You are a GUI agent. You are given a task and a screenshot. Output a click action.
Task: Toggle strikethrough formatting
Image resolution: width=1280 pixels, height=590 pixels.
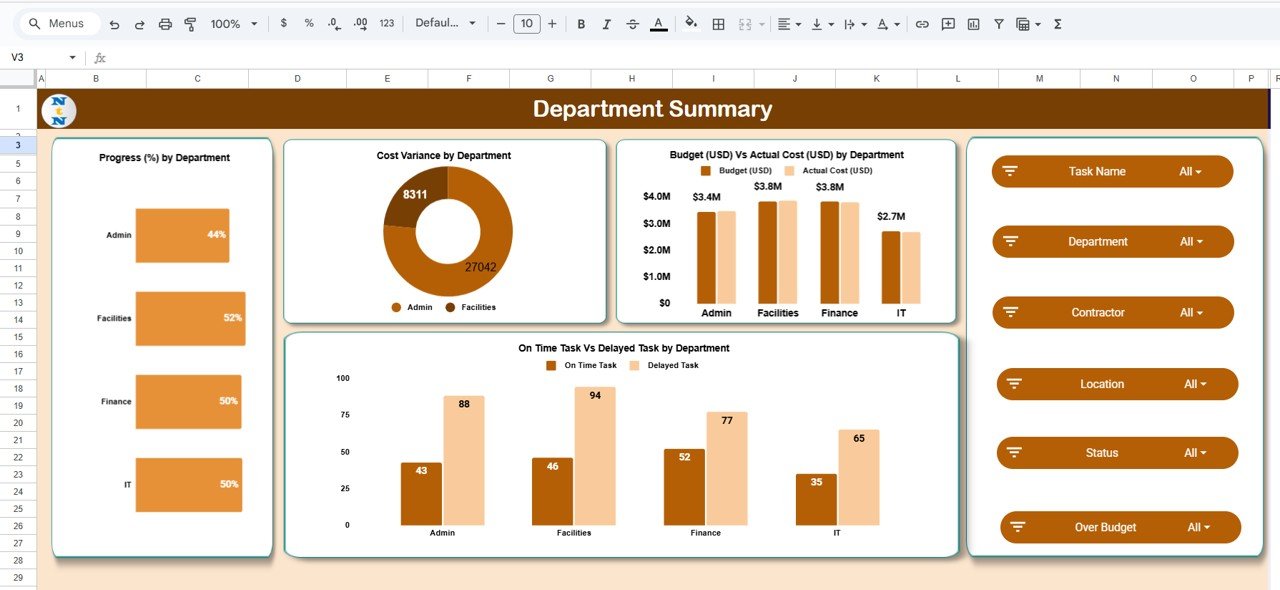631,23
